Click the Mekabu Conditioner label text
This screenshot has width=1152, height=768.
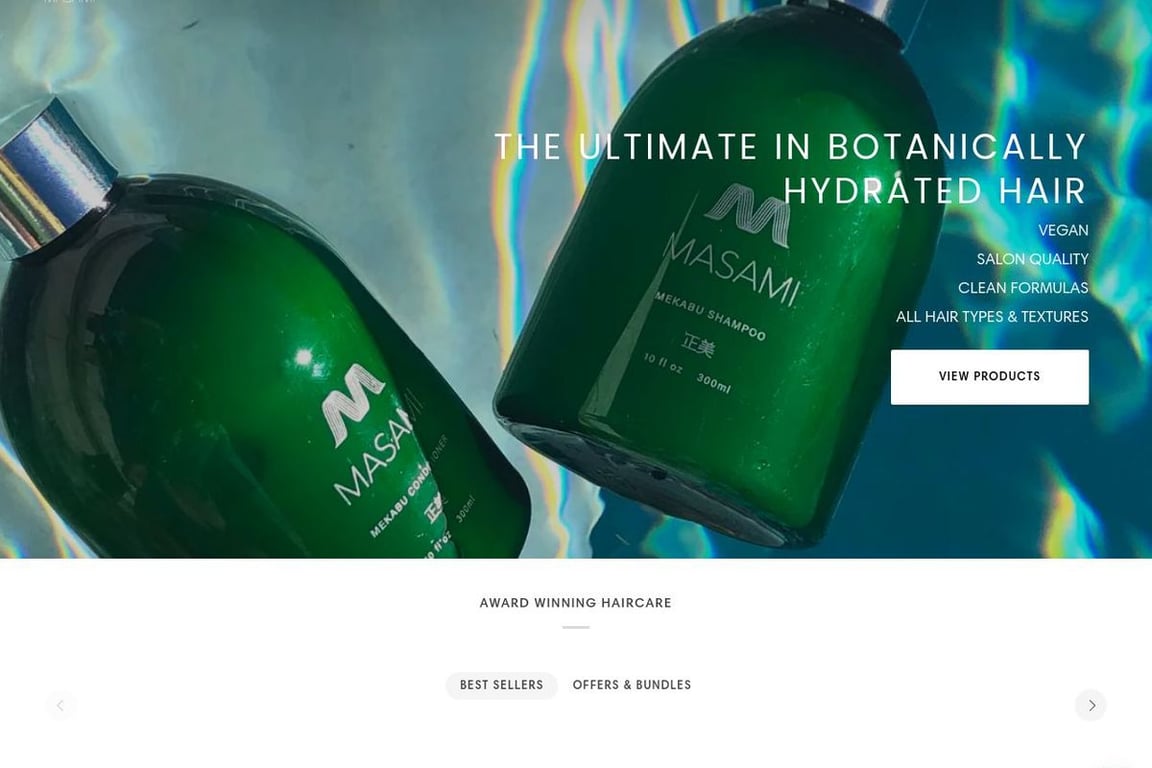tap(408, 487)
